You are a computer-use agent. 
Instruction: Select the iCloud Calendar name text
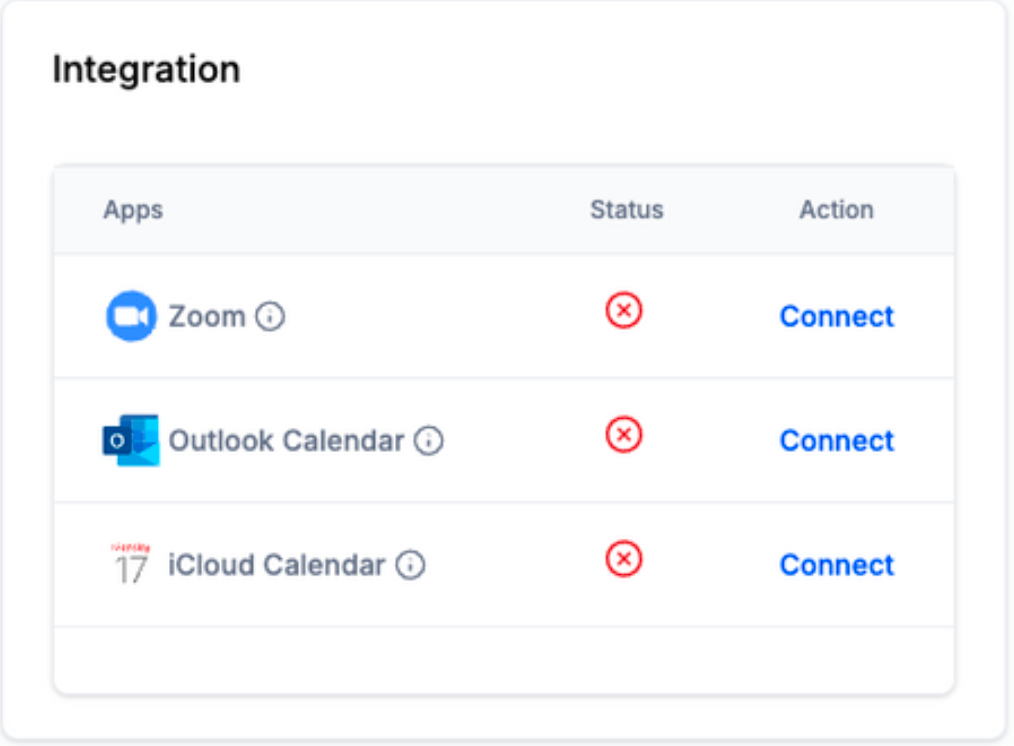[x=277, y=565]
